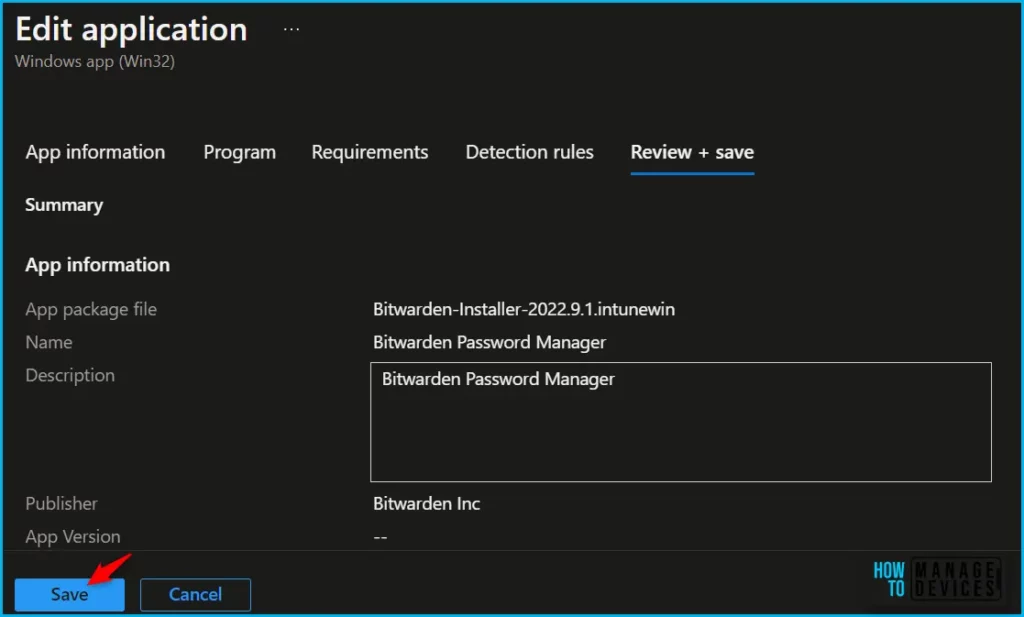
Task: Go to the Requirements tab
Action: pos(370,152)
